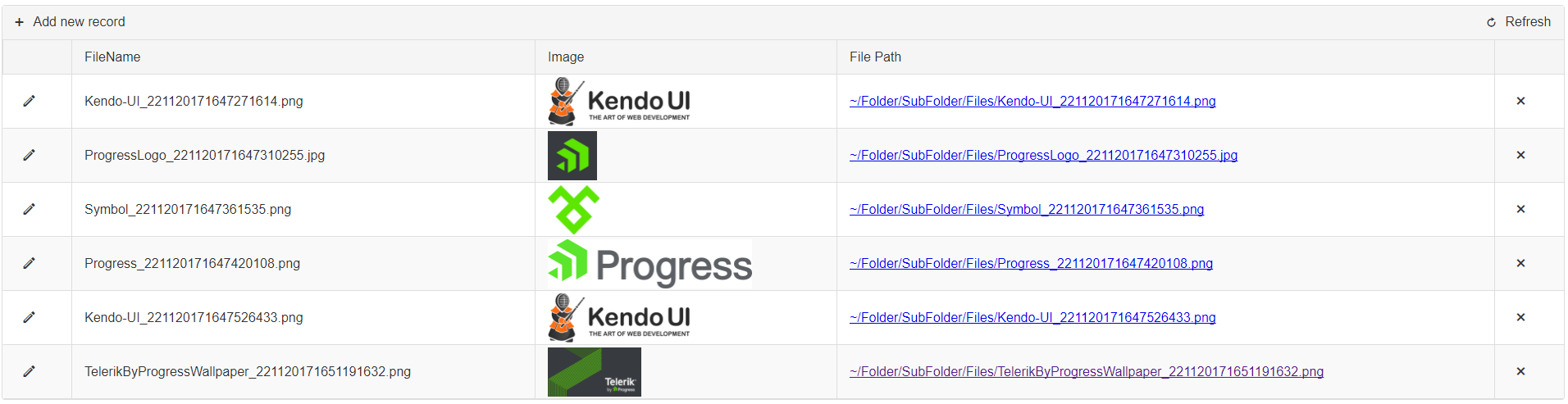Select the FileName column header

112,57
